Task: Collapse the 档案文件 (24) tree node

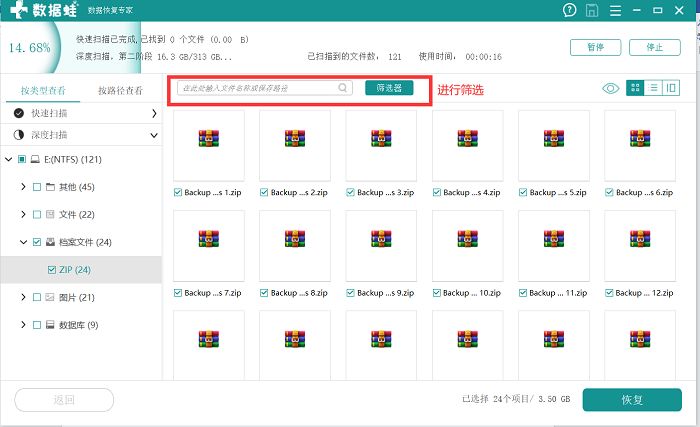Action: coord(23,242)
